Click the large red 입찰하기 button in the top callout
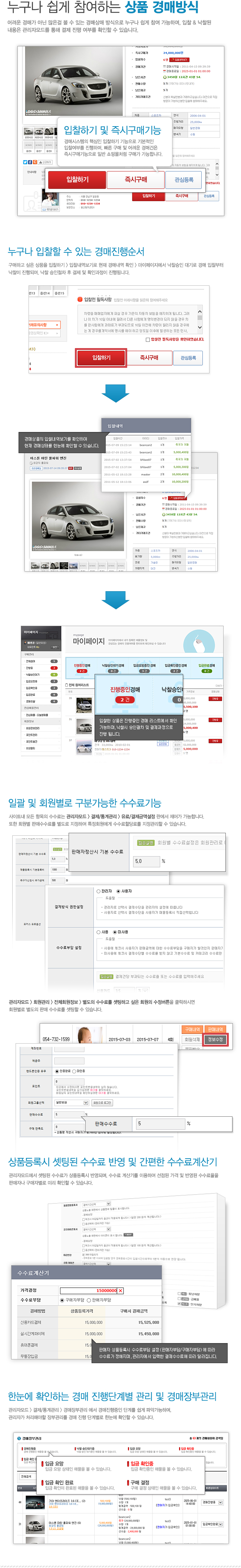This screenshot has width=241, height=1568. pyautogui.click(x=77, y=180)
